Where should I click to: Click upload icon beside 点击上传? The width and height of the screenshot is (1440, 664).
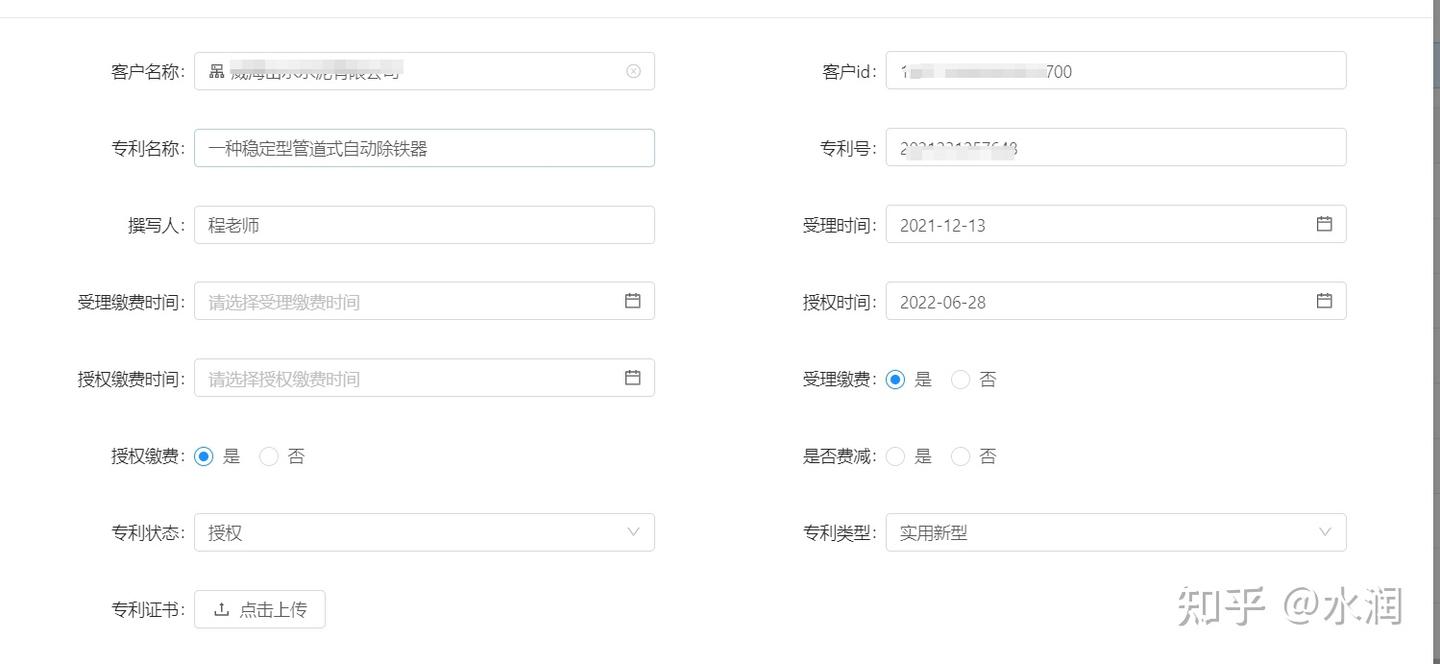222,609
